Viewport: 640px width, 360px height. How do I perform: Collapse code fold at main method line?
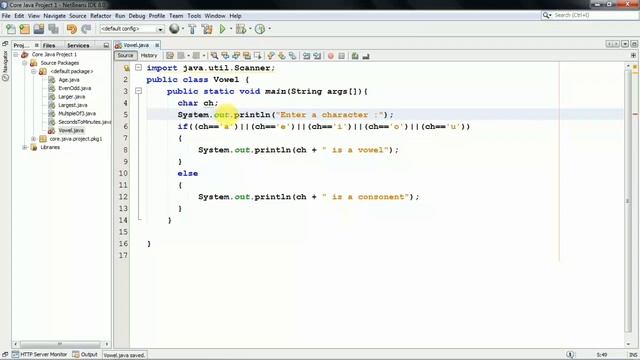tap(138, 91)
